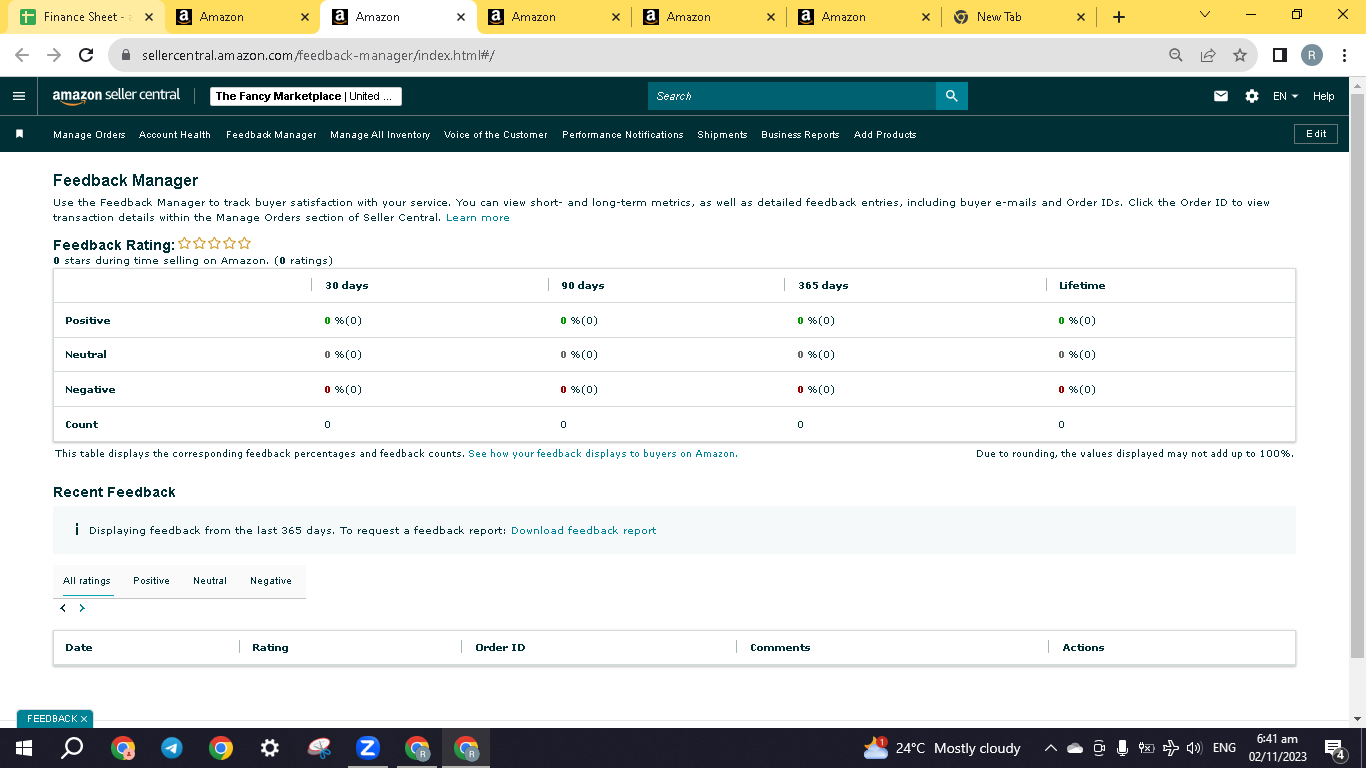Click Download feedback report
The image size is (1366, 768).
pyautogui.click(x=584, y=531)
